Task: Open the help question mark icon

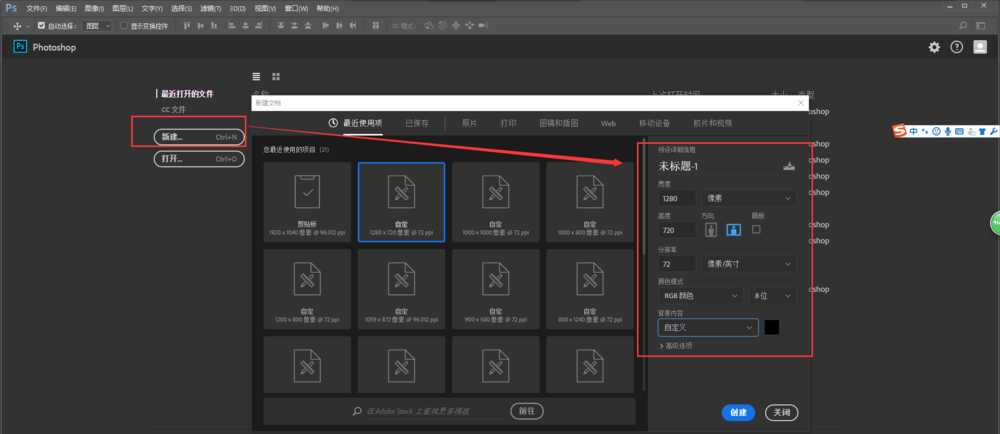Action: tap(956, 47)
